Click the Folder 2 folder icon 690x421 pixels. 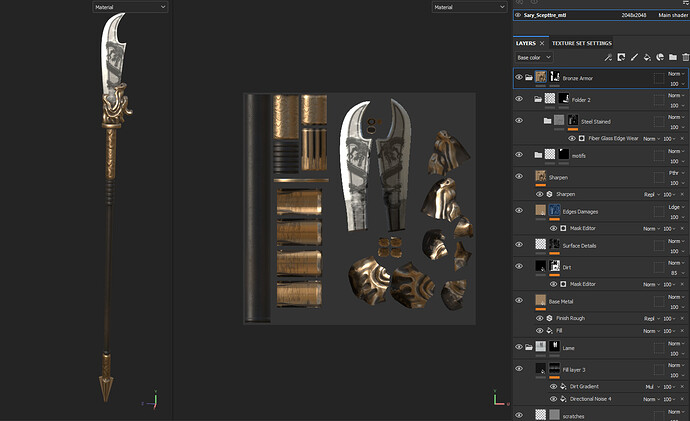[x=538, y=99]
